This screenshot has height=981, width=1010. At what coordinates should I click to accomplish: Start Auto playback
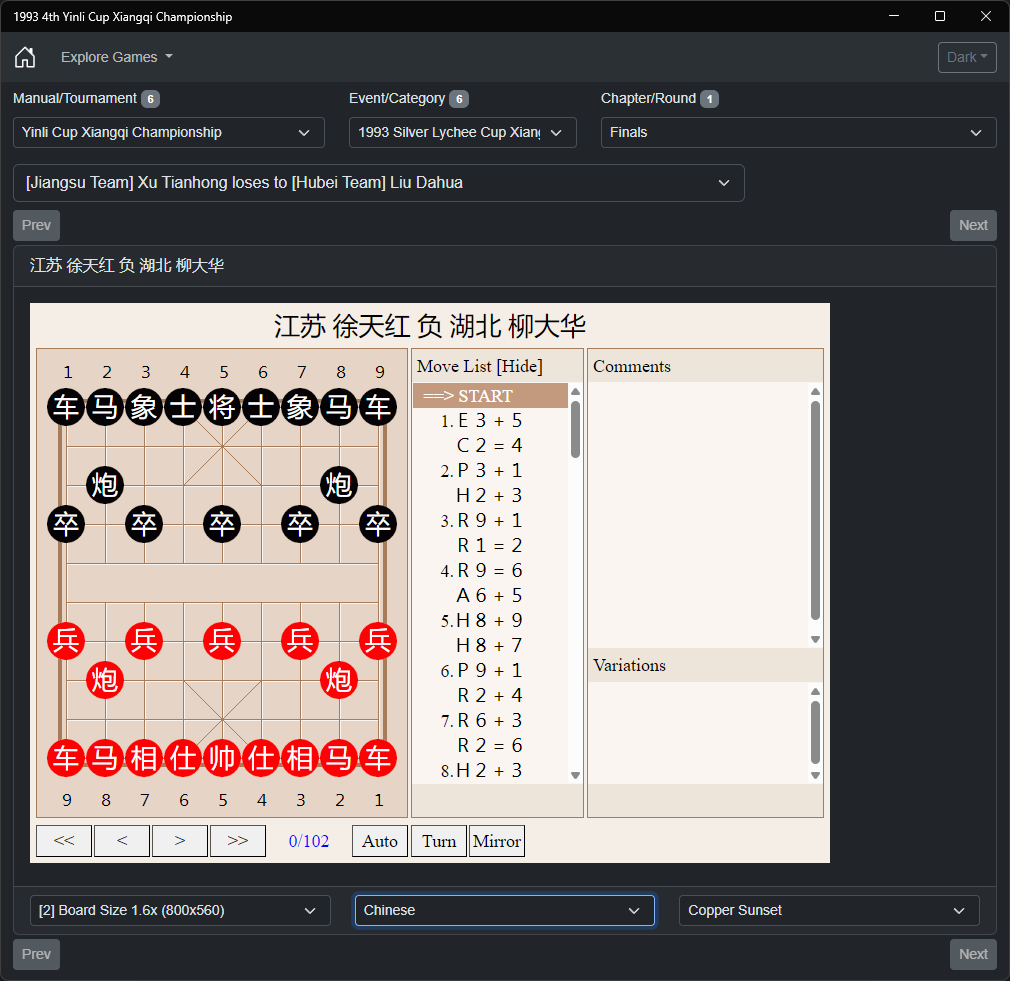(x=380, y=841)
